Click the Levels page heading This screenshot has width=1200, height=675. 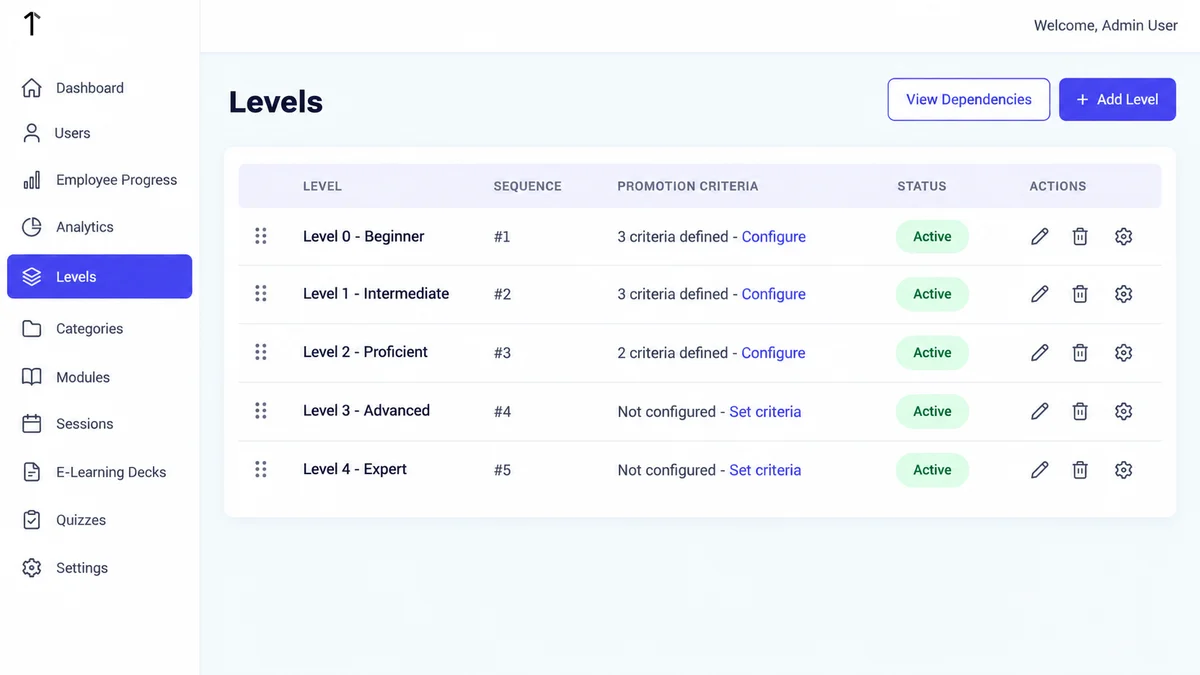coord(276,102)
